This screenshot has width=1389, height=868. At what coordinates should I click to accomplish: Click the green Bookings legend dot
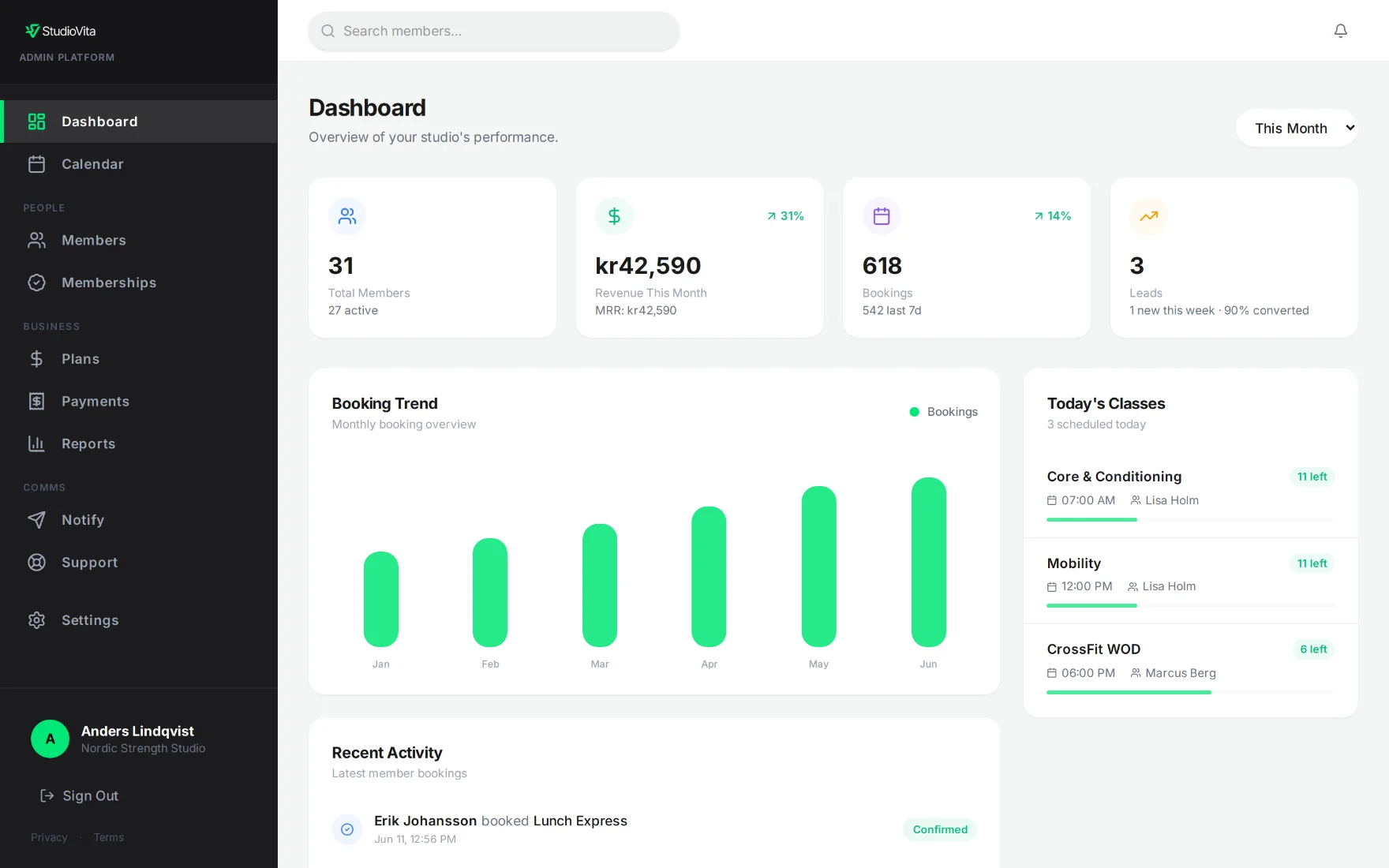pos(914,412)
